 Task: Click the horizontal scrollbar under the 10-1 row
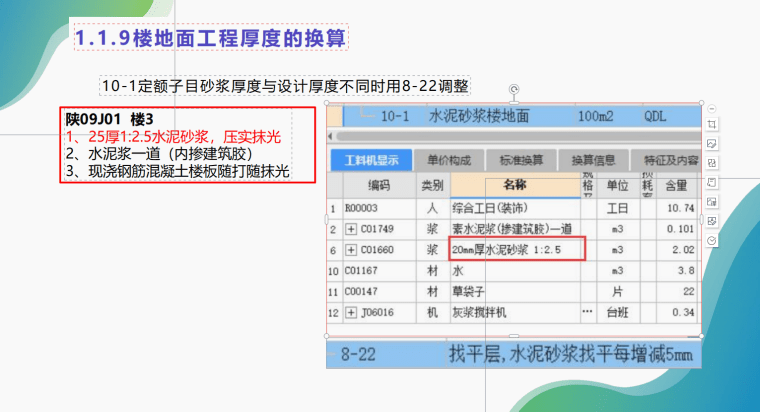click(x=518, y=136)
